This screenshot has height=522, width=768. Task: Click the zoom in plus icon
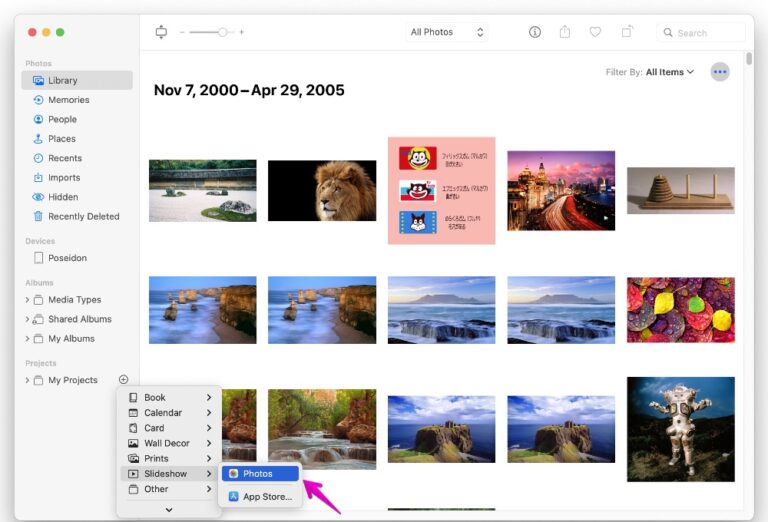(x=241, y=32)
